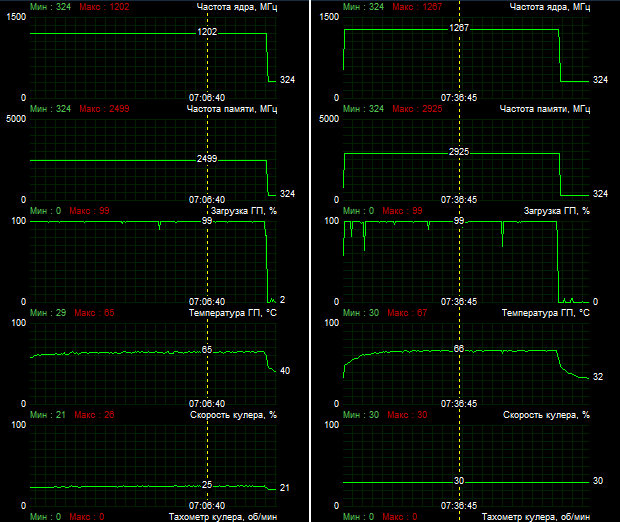Click 'Температура ГП, °C' title above the 65 graph
620x522 pixels.
click(x=233, y=313)
